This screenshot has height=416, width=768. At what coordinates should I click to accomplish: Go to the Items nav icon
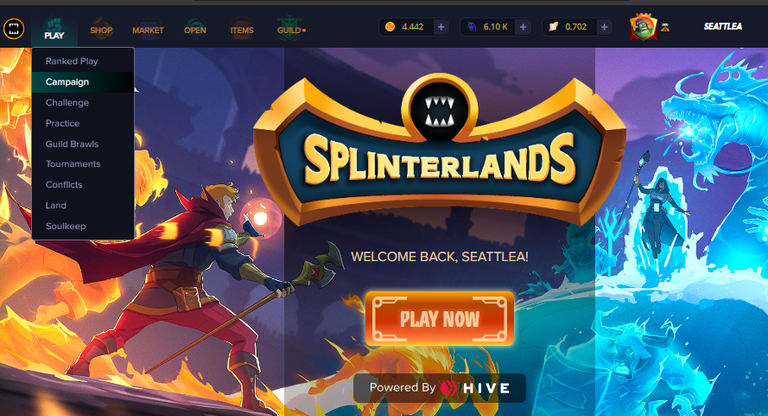tap(242, 28)
